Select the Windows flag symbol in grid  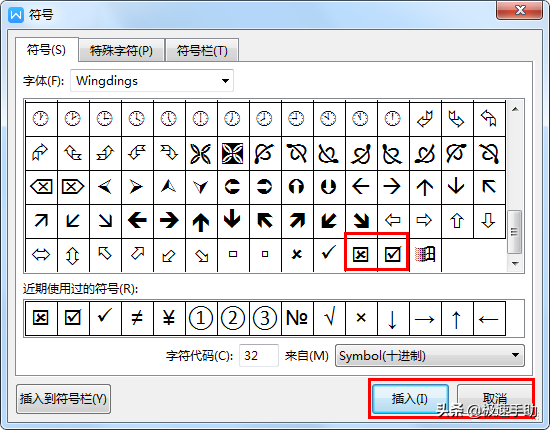point(425,254)
